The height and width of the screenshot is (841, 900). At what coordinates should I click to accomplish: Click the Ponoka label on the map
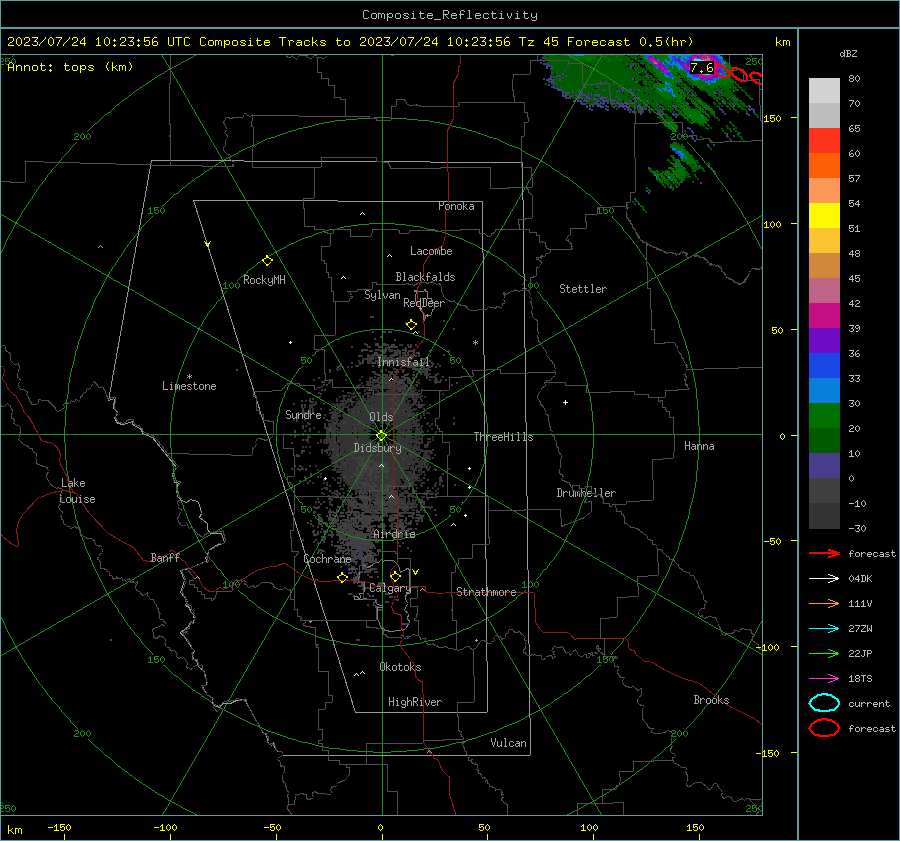[x=456, y=206]
